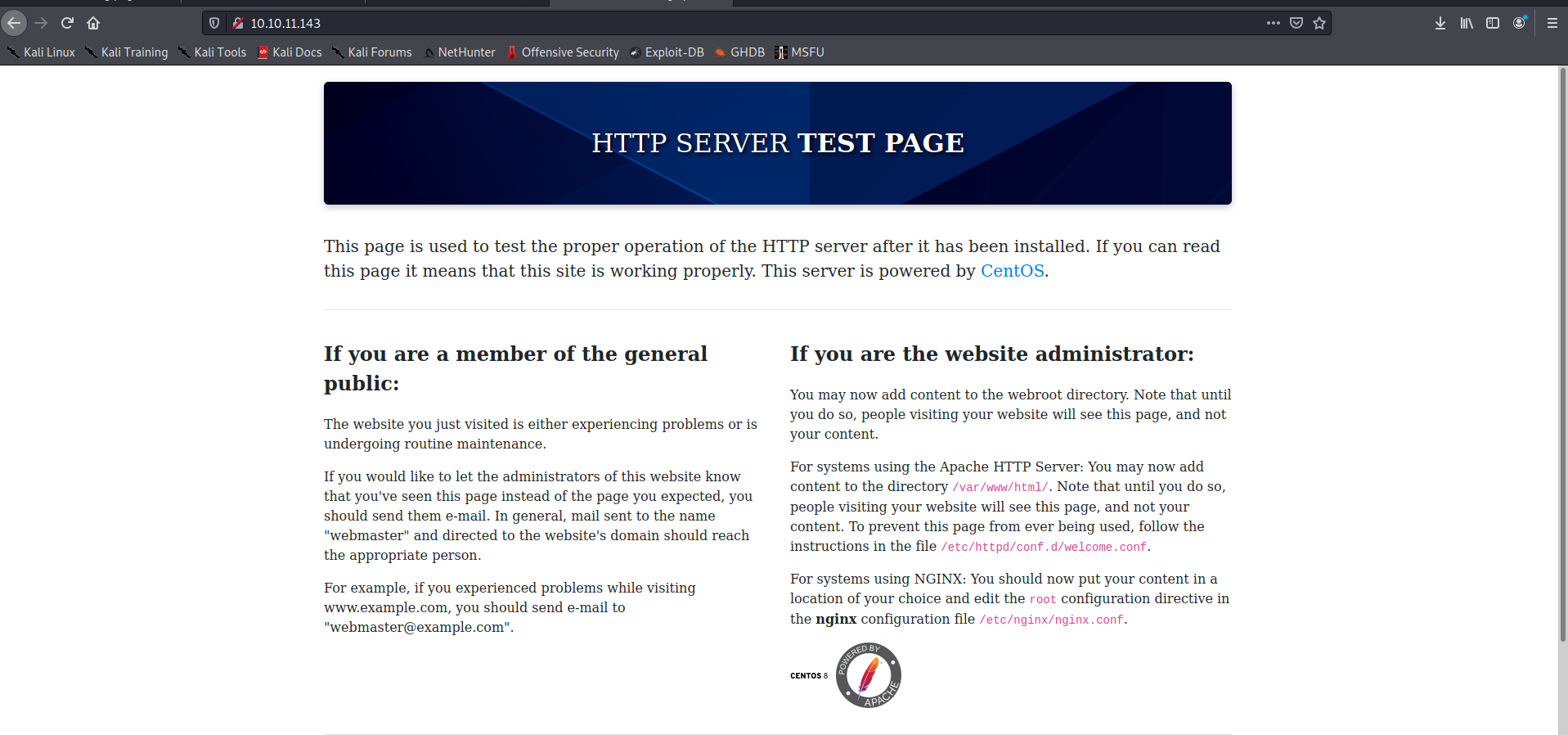
Task: Follow the CentOS hyperlink
Action: (1012, 271)
